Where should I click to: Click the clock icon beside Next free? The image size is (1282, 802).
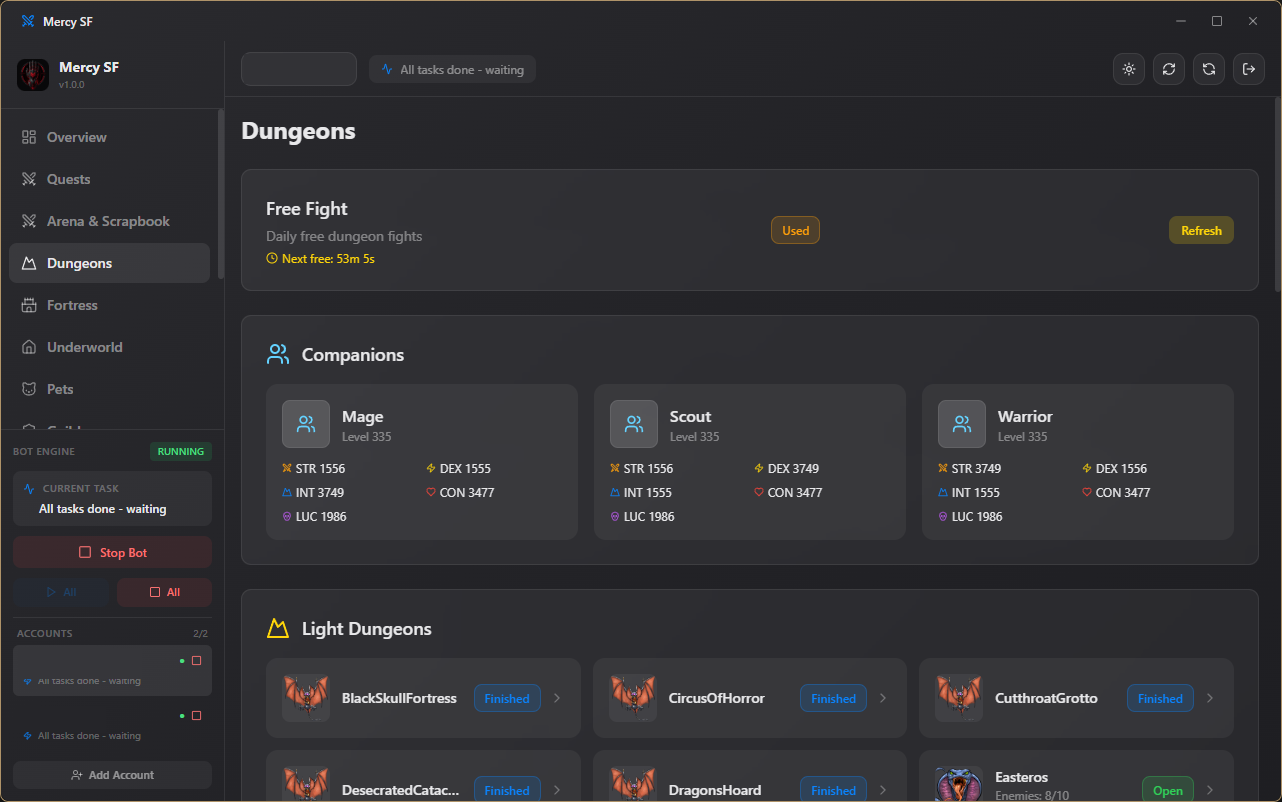[x=272, y=258]
